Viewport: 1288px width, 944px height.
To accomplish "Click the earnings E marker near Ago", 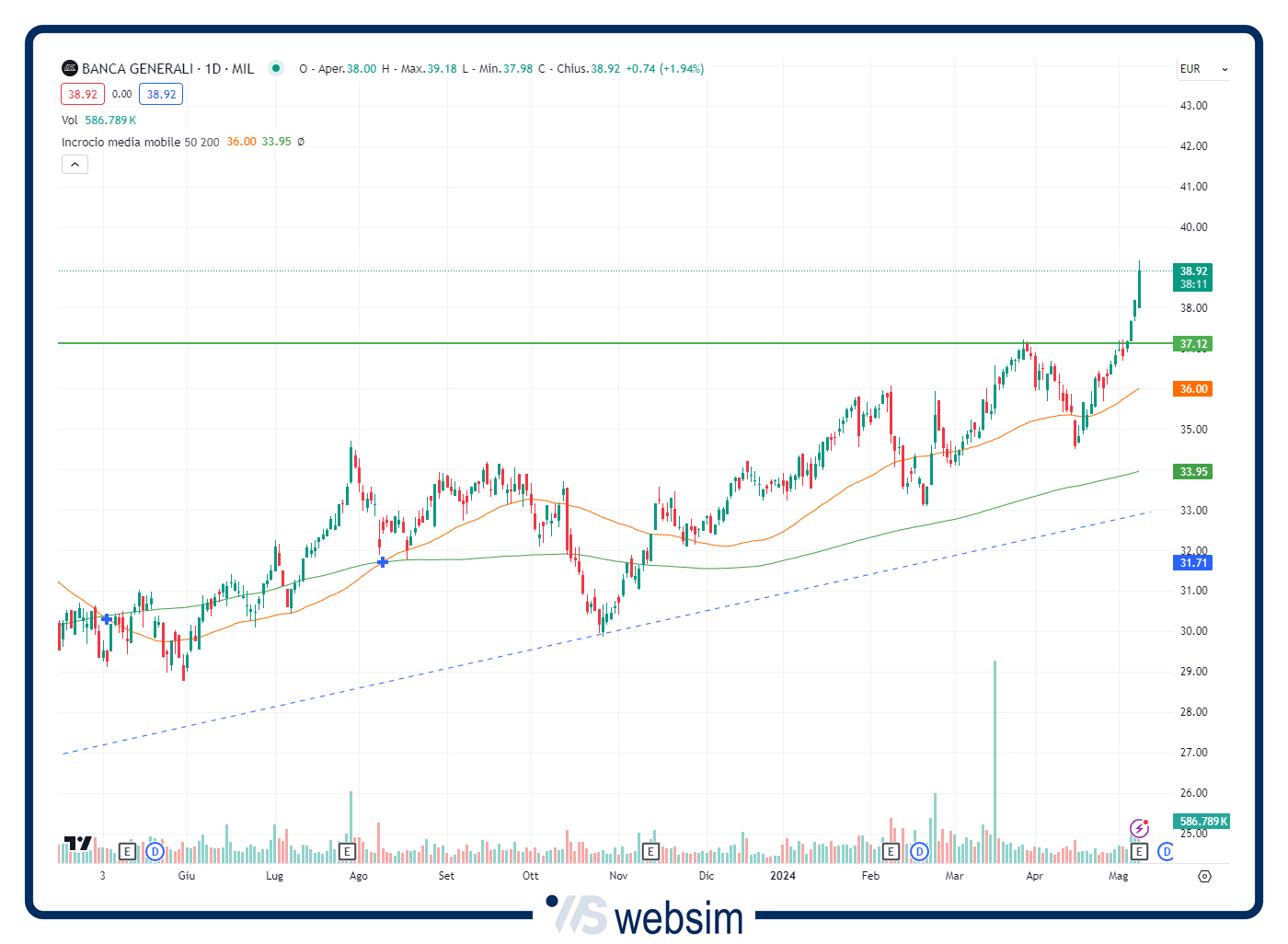I will [x=347, y=852].
